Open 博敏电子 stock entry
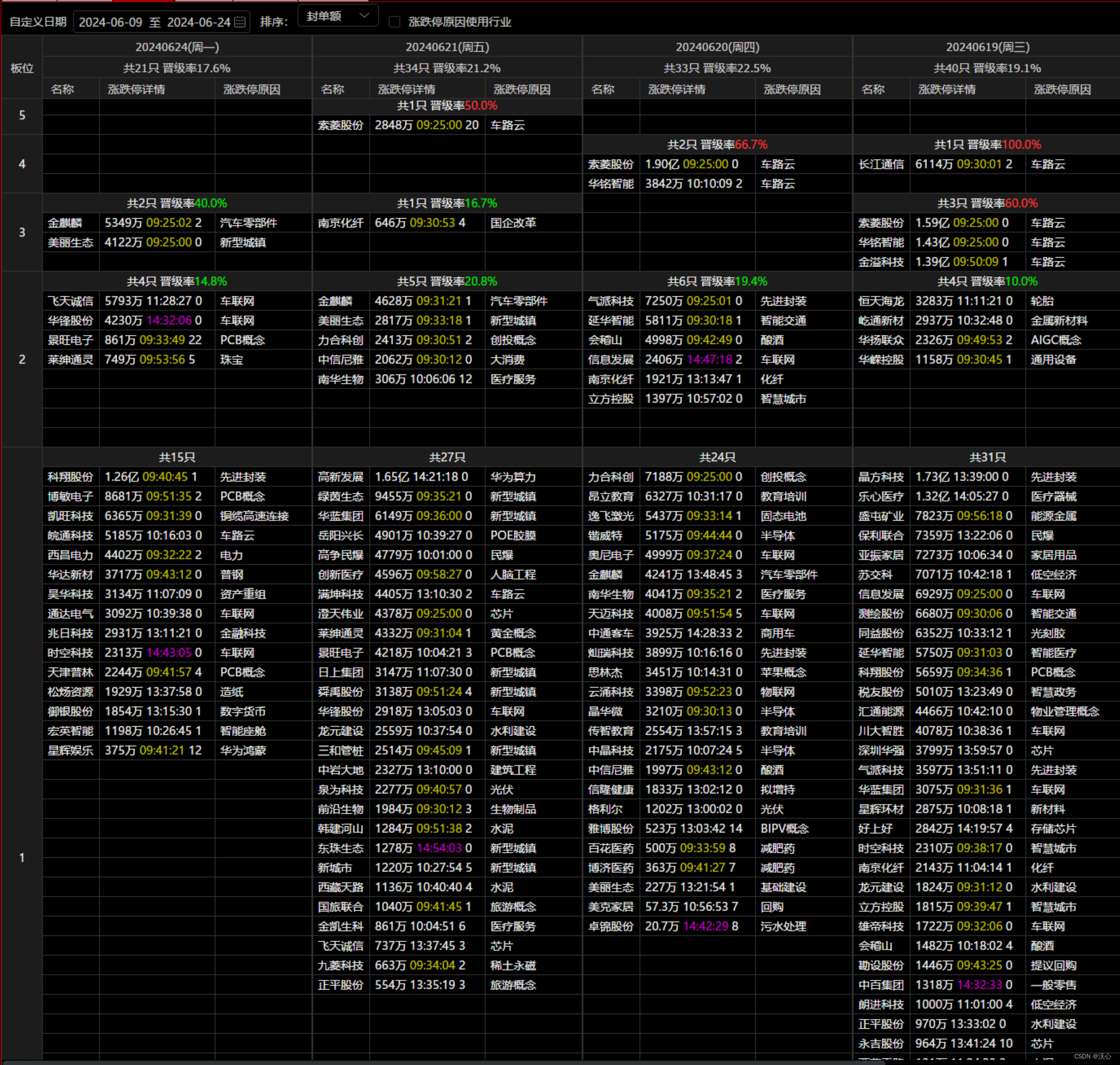The height and width of the screenshot is (1065, 1120). click(x=71, y=497)
